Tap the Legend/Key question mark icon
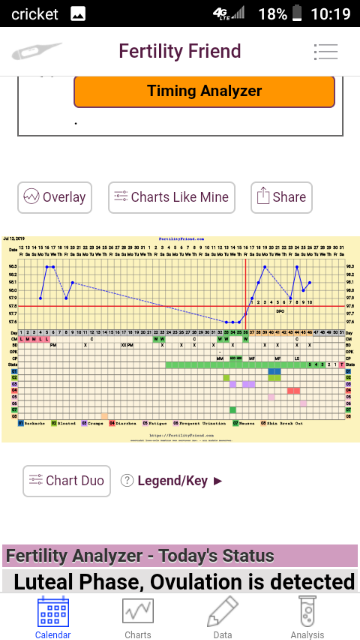The height and width of the screenshot is (640, 360). (127, 481)
